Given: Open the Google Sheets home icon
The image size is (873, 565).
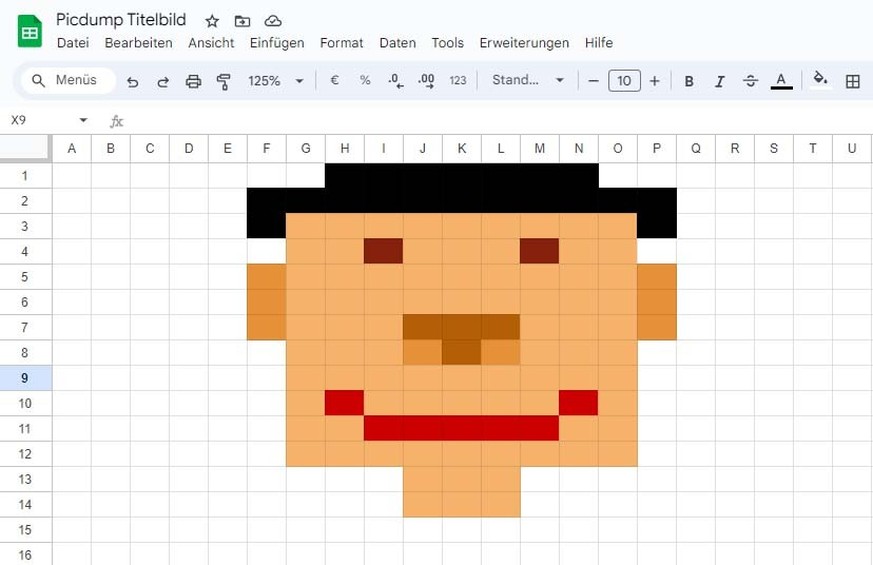Looking at the screenshot, I should coord(30,32).
